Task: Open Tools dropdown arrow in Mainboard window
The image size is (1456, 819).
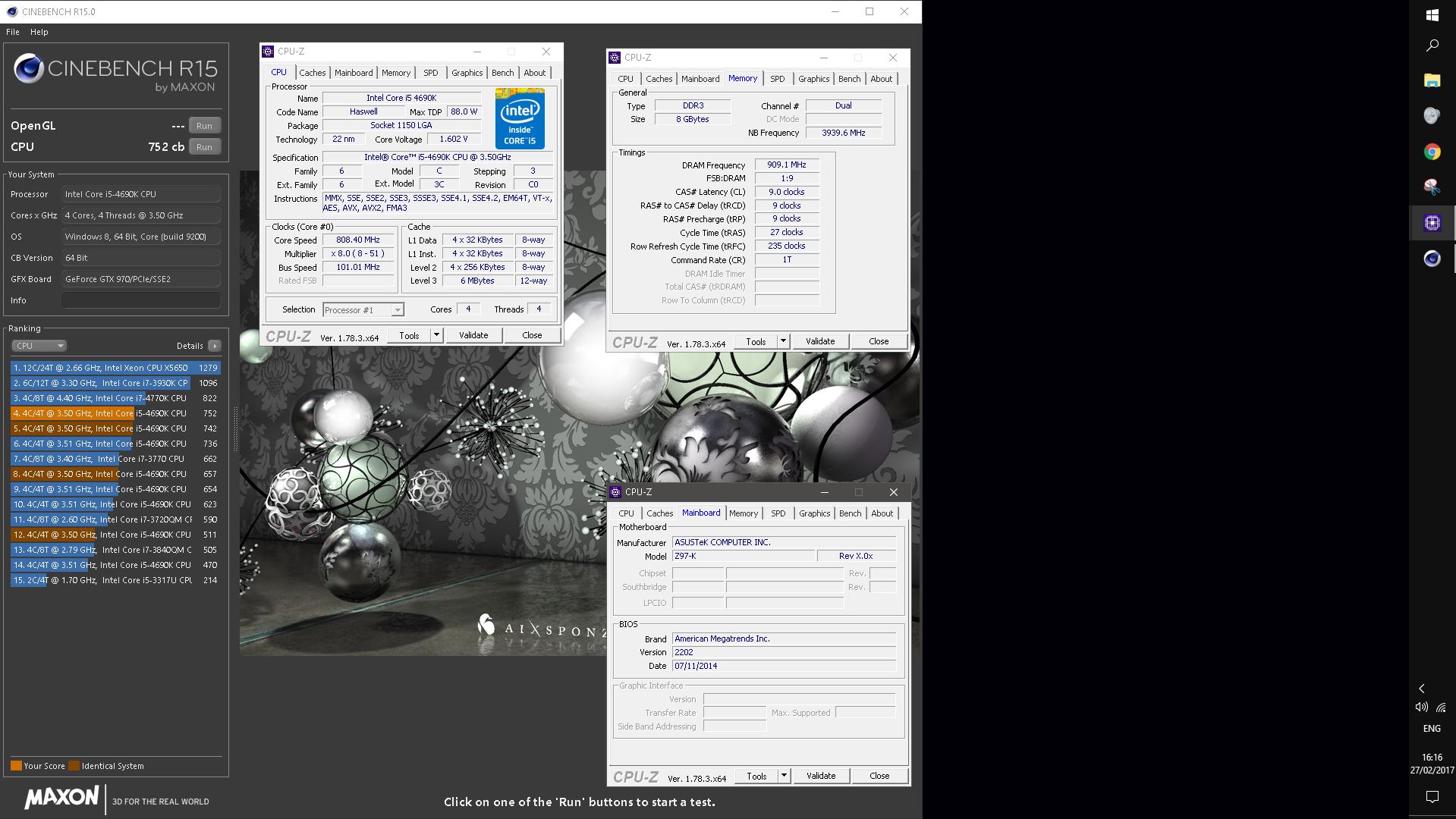Action: [x=784, y=776]
